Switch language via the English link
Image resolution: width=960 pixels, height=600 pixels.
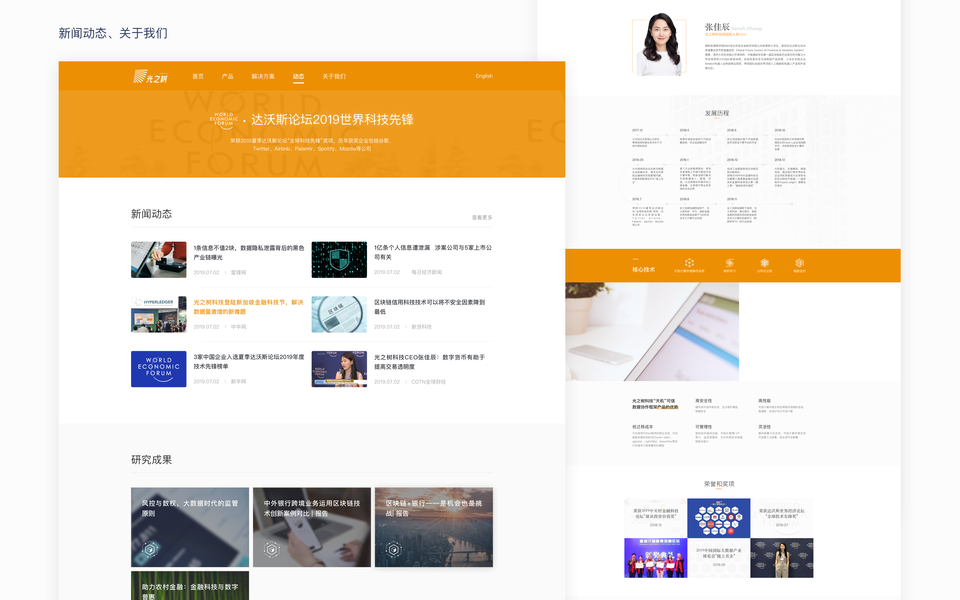click(x=484, y=76)
